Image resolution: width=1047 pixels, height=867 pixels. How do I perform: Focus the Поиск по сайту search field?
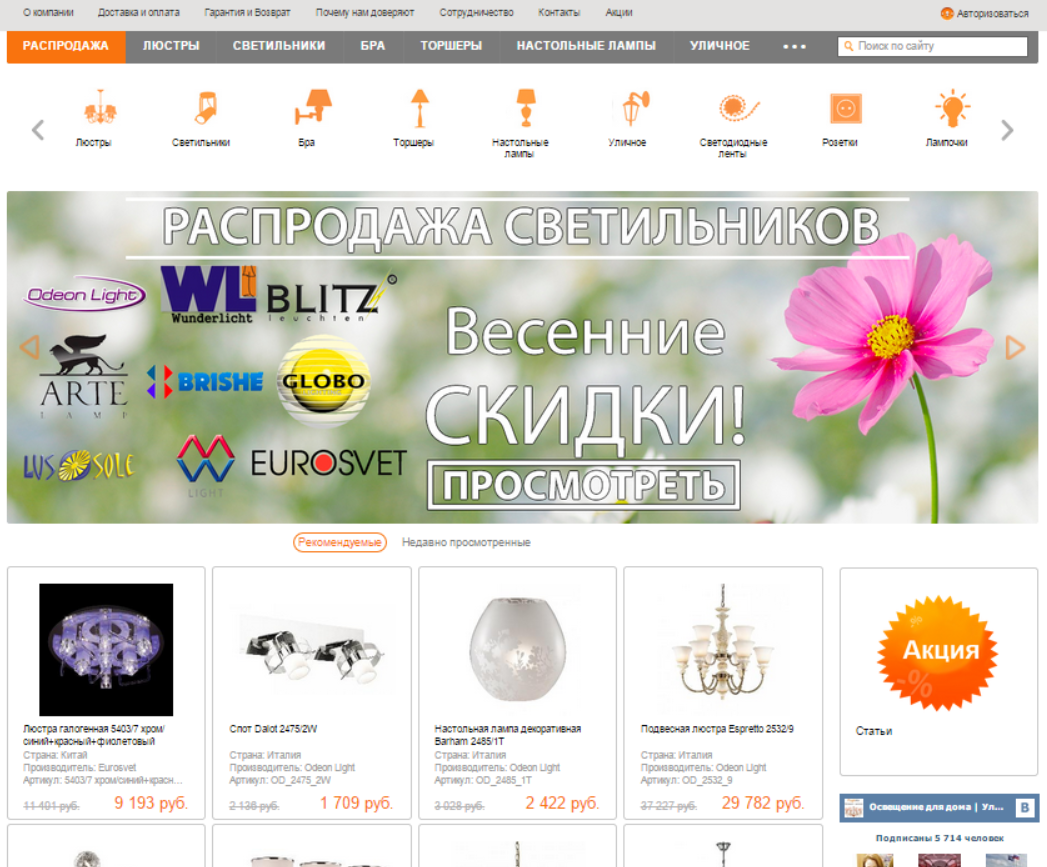coord(933,46)
